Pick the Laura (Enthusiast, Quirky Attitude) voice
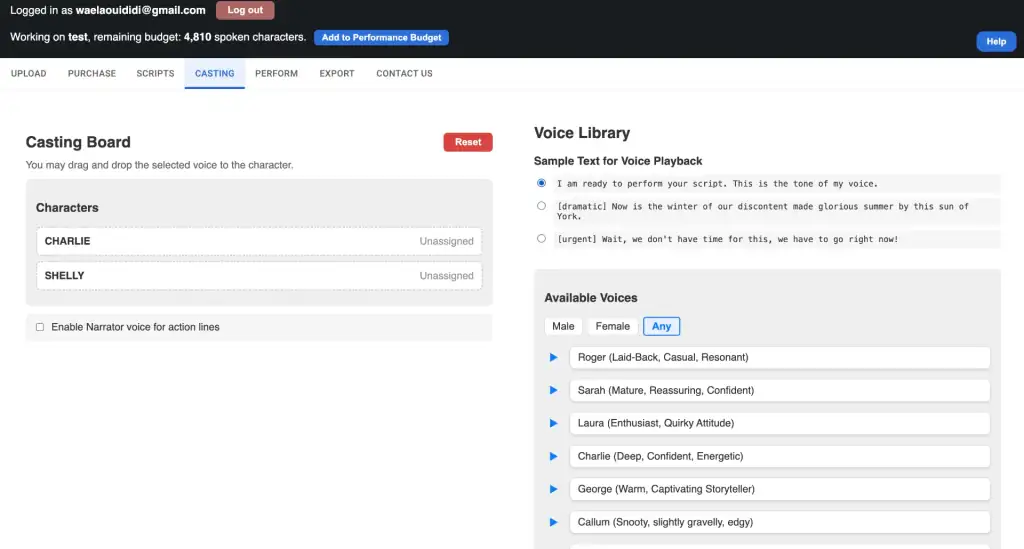Image resolution: width=1024 pixels, height=549 pixels. [780, 423]
